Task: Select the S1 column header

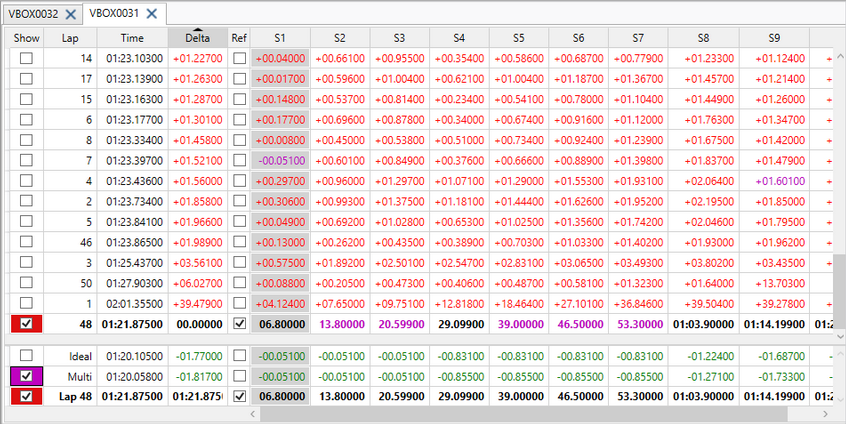Action: point(279,37)
